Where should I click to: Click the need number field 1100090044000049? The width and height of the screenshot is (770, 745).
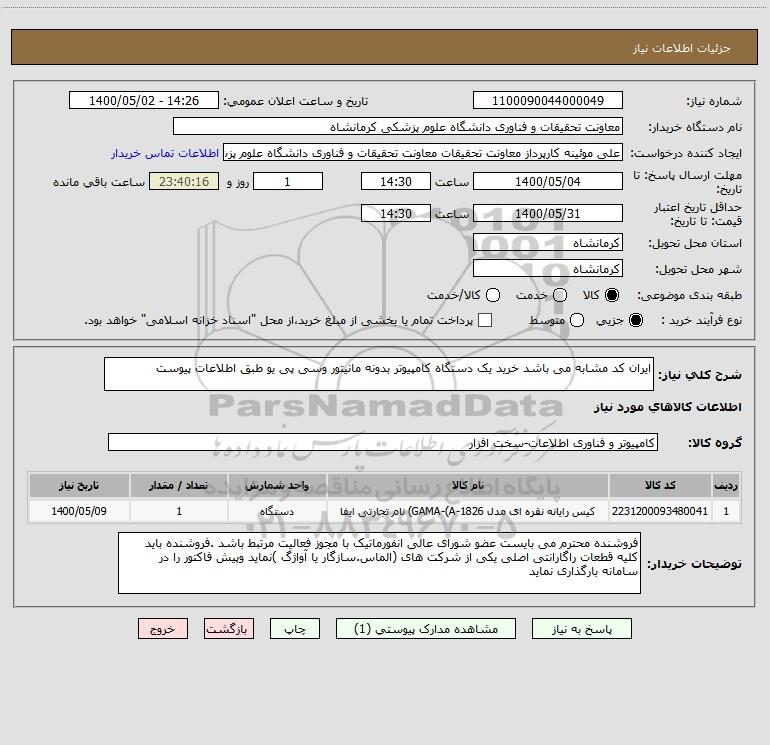click(548, 101)
